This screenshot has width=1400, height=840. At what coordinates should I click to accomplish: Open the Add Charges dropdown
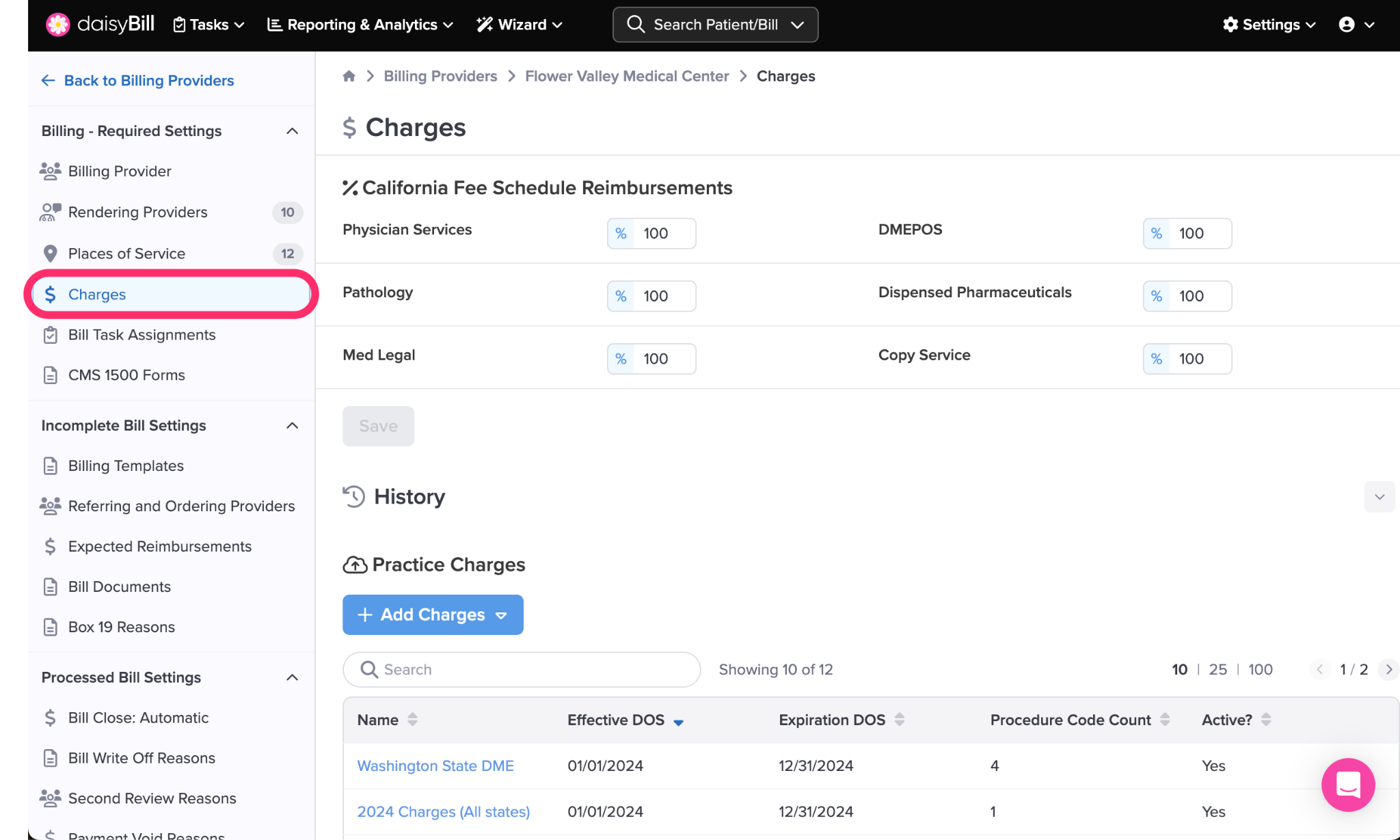[x=433, y=614]
